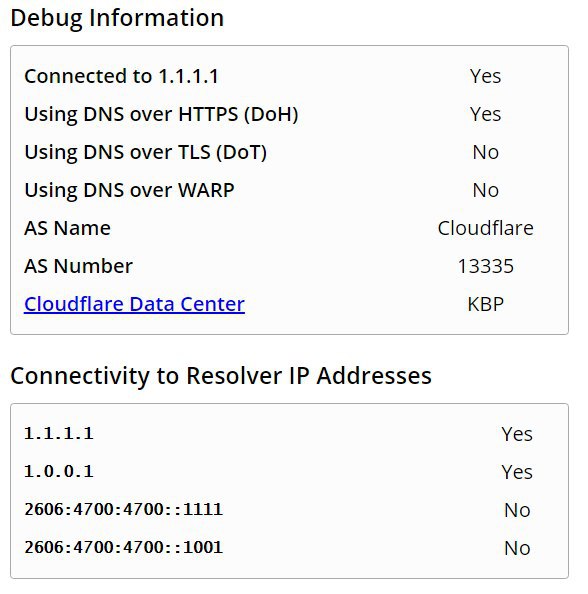The image size is (588, 594).
Task: Click the No value for DNS over WARP
Action: (x=485, y=190)
